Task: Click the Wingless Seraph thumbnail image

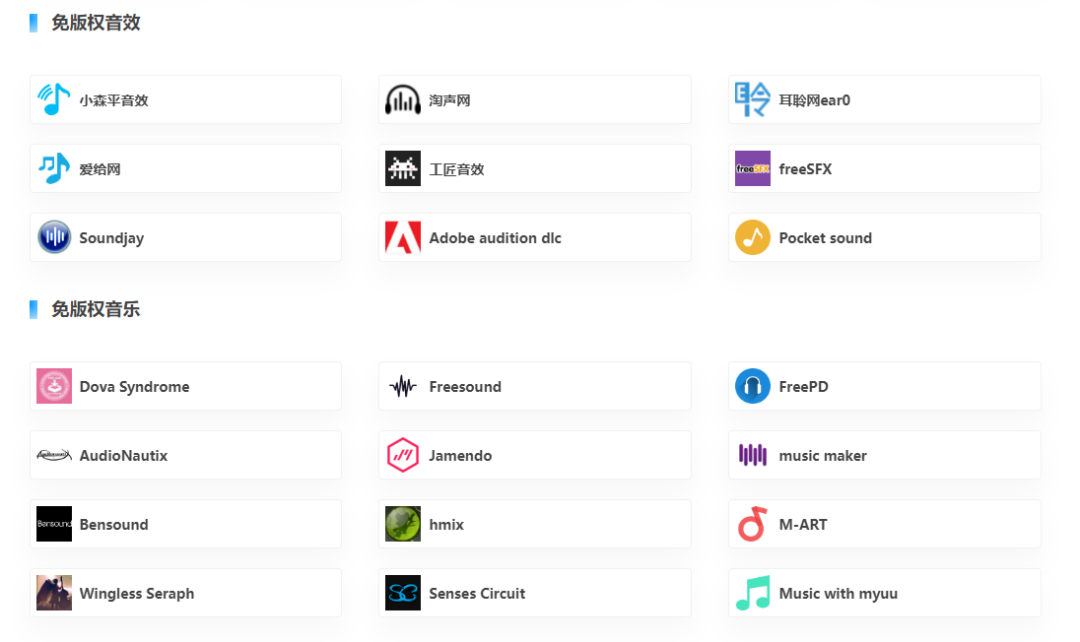Action: [x=53, y=593]
